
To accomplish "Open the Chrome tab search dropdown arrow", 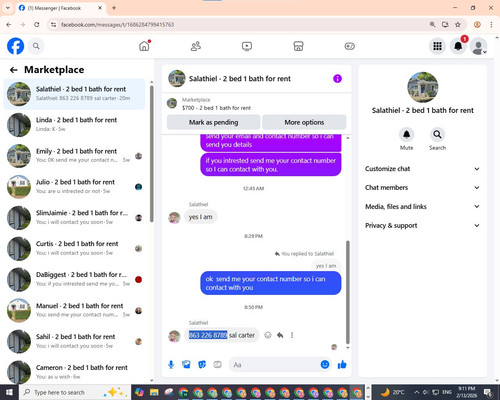I will [x=7, y=8].
